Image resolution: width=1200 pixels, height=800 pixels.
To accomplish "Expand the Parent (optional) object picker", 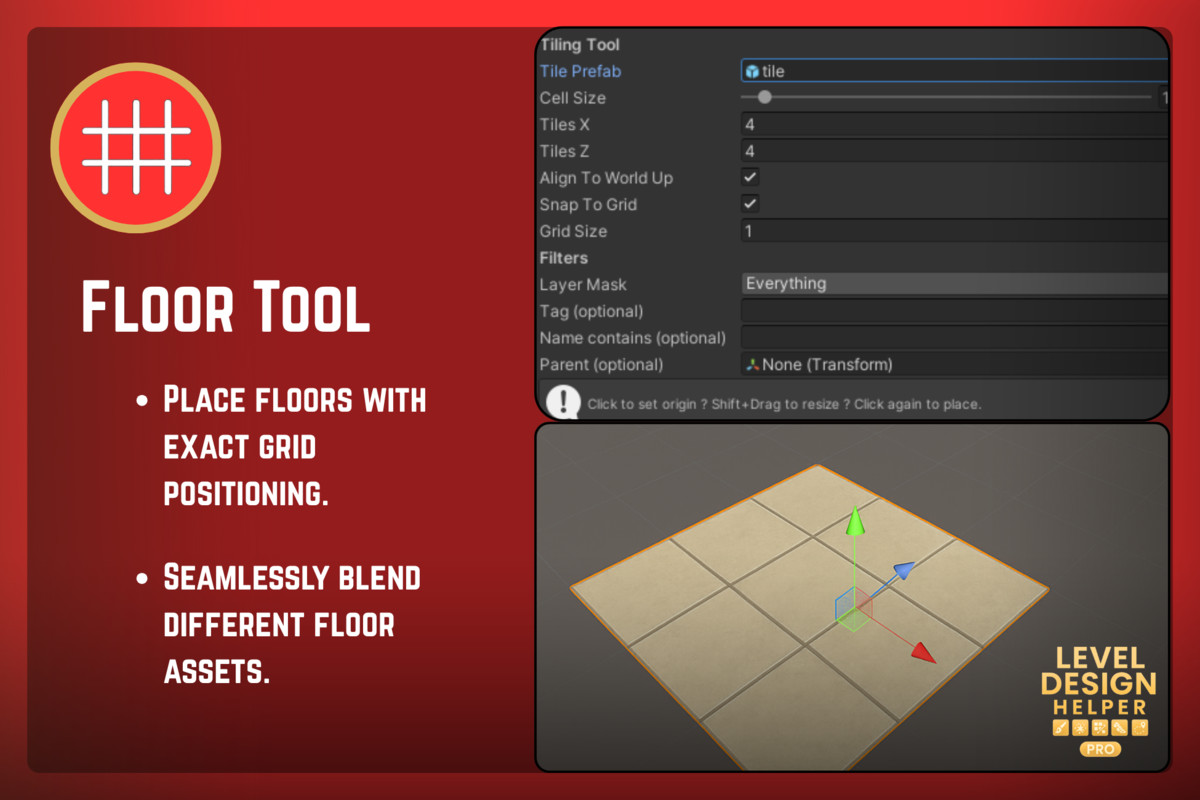I will pos(950,364).
